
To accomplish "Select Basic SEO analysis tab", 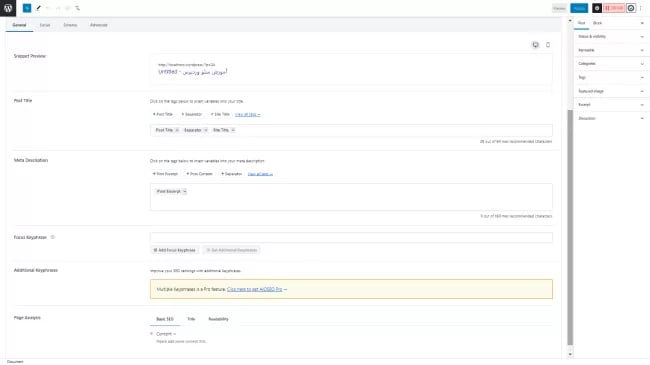I will [165, 319].
